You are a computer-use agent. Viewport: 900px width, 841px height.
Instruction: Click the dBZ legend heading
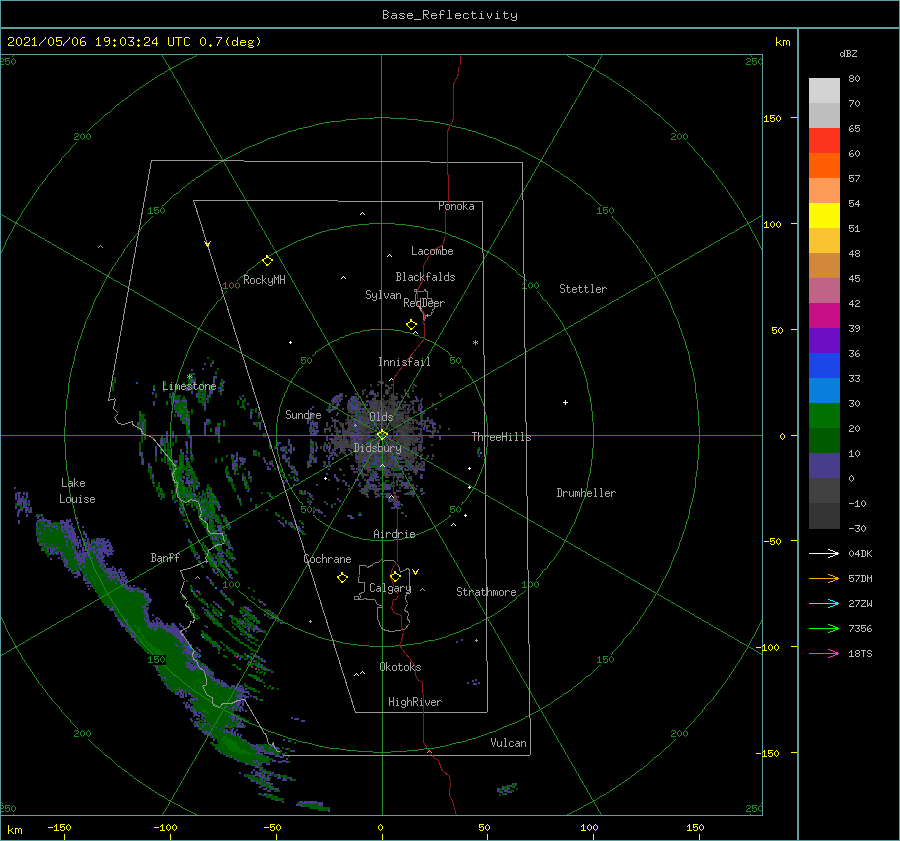pos(848,54)
